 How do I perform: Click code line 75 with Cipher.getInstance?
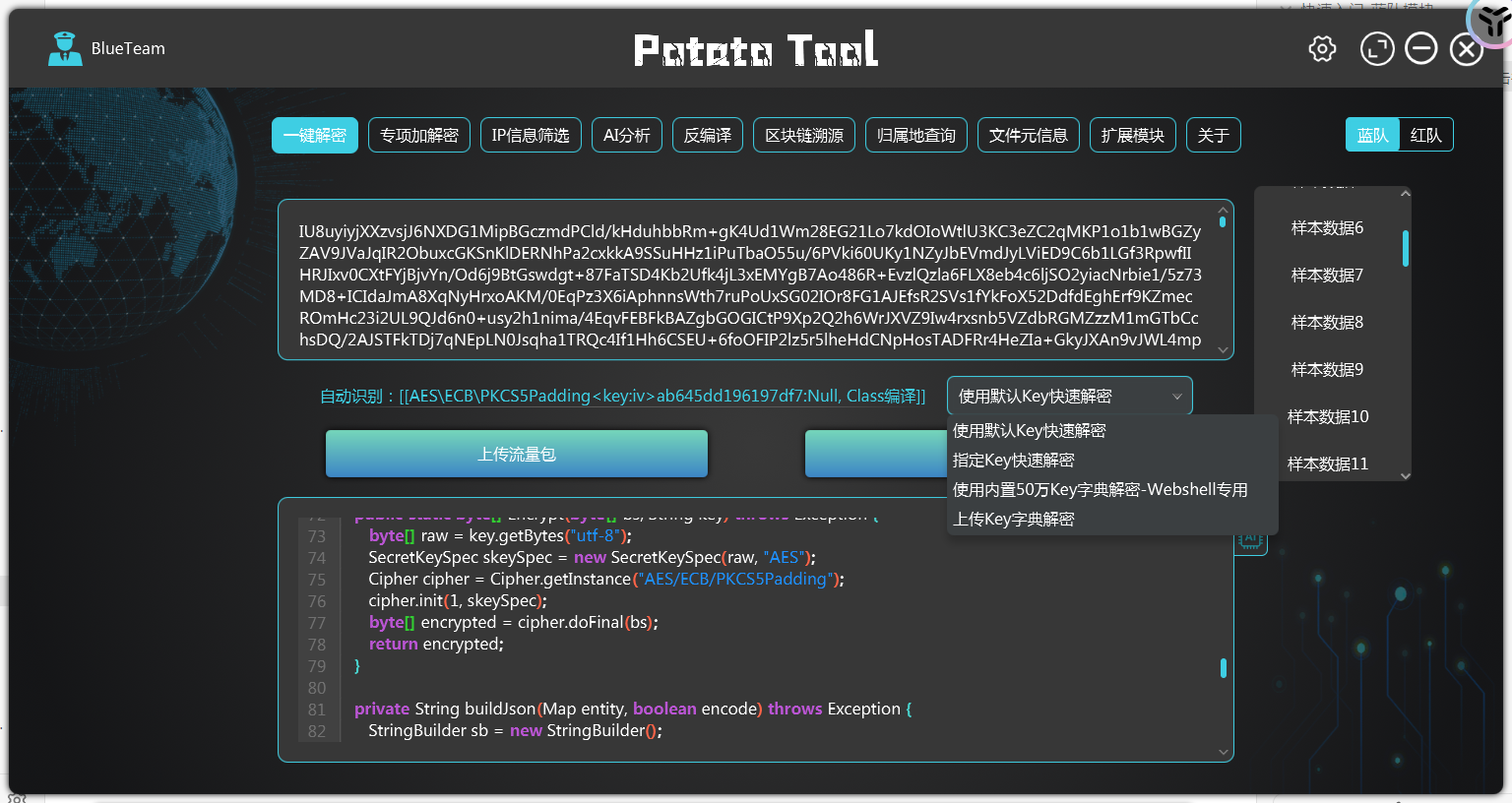(606, 579)
